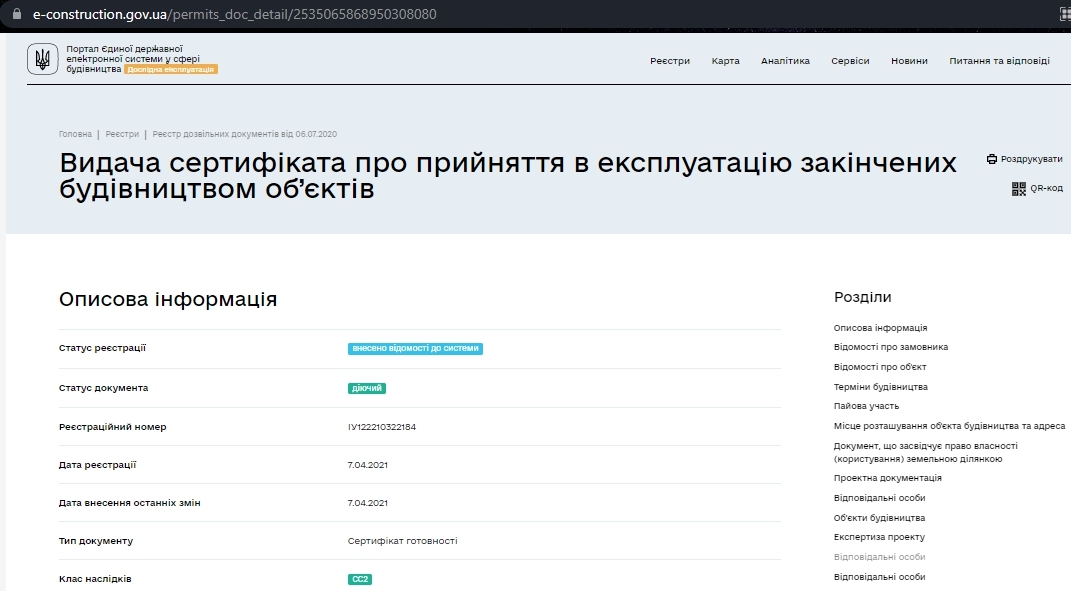Open the Новини menu item
The width and height of the screenshot is (1071, 591).
[x=909, y=61]
